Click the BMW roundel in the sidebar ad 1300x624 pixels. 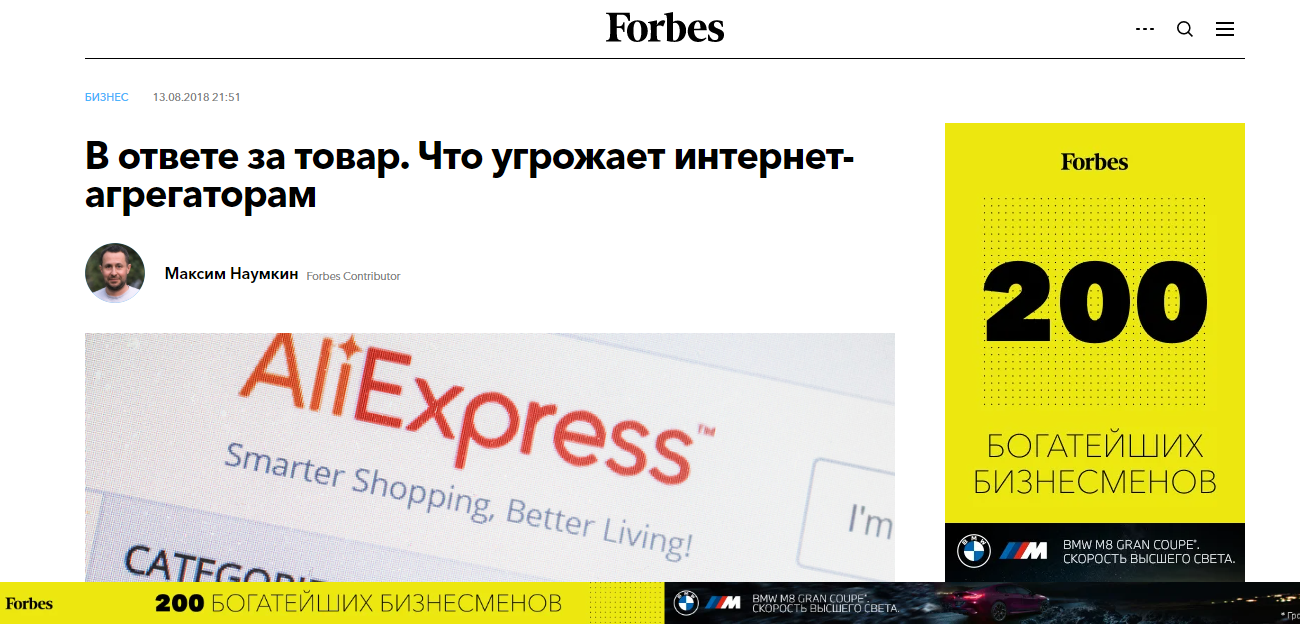click(973, 551)
